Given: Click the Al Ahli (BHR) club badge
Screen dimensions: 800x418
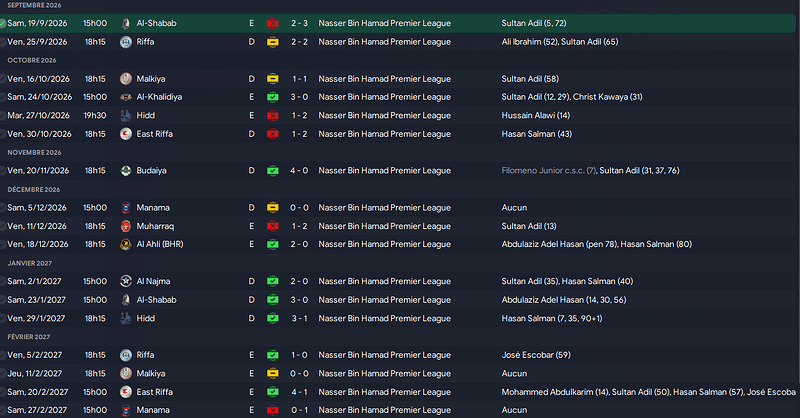Looking at the screenshot, I should [126, 244].
